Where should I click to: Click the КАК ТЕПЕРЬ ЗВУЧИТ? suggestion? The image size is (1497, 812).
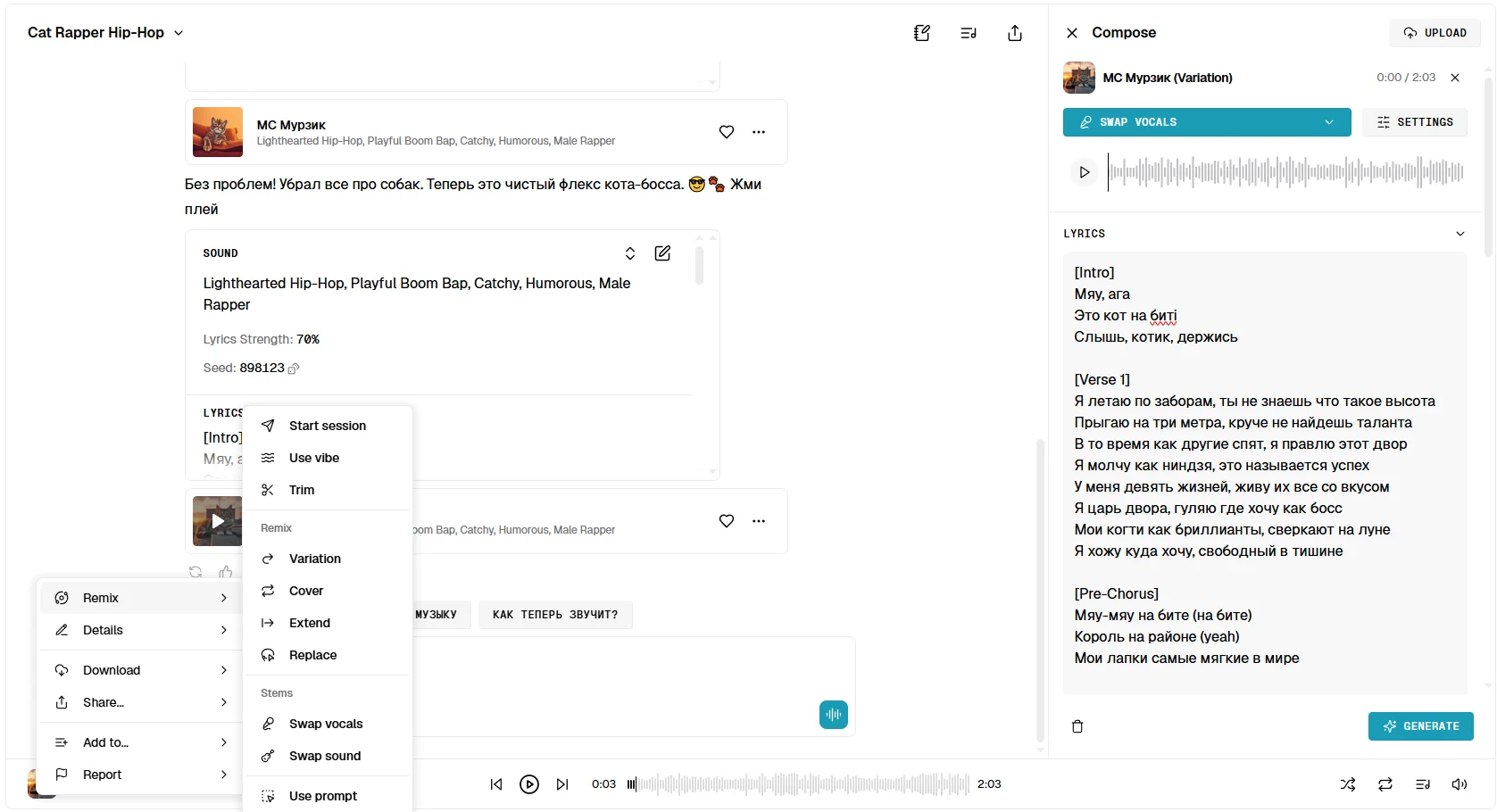tap(555, 615)
